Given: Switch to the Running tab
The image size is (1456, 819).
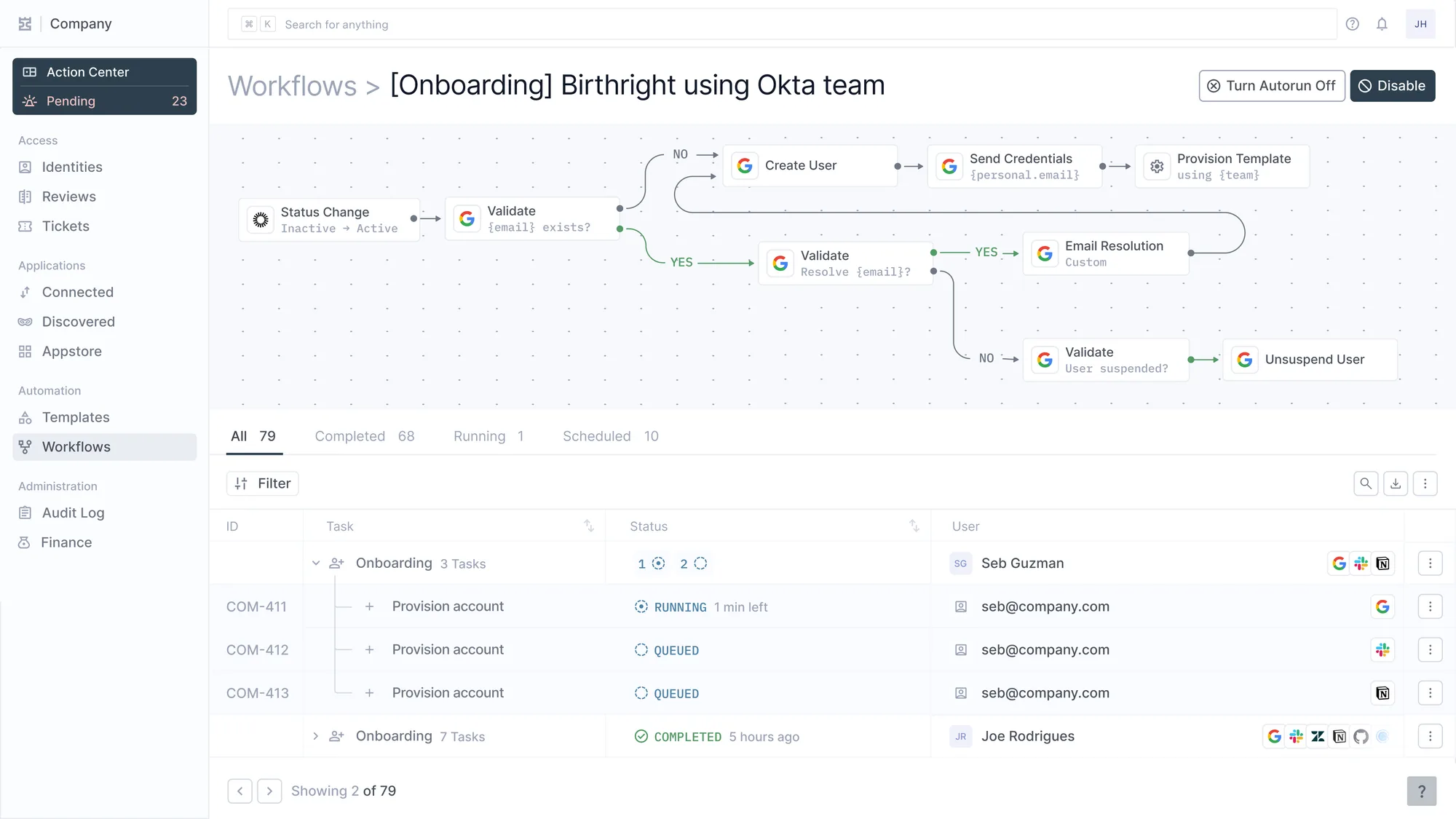Looking at the screenshot, I should pyautogui.click(x=488, y=436).
